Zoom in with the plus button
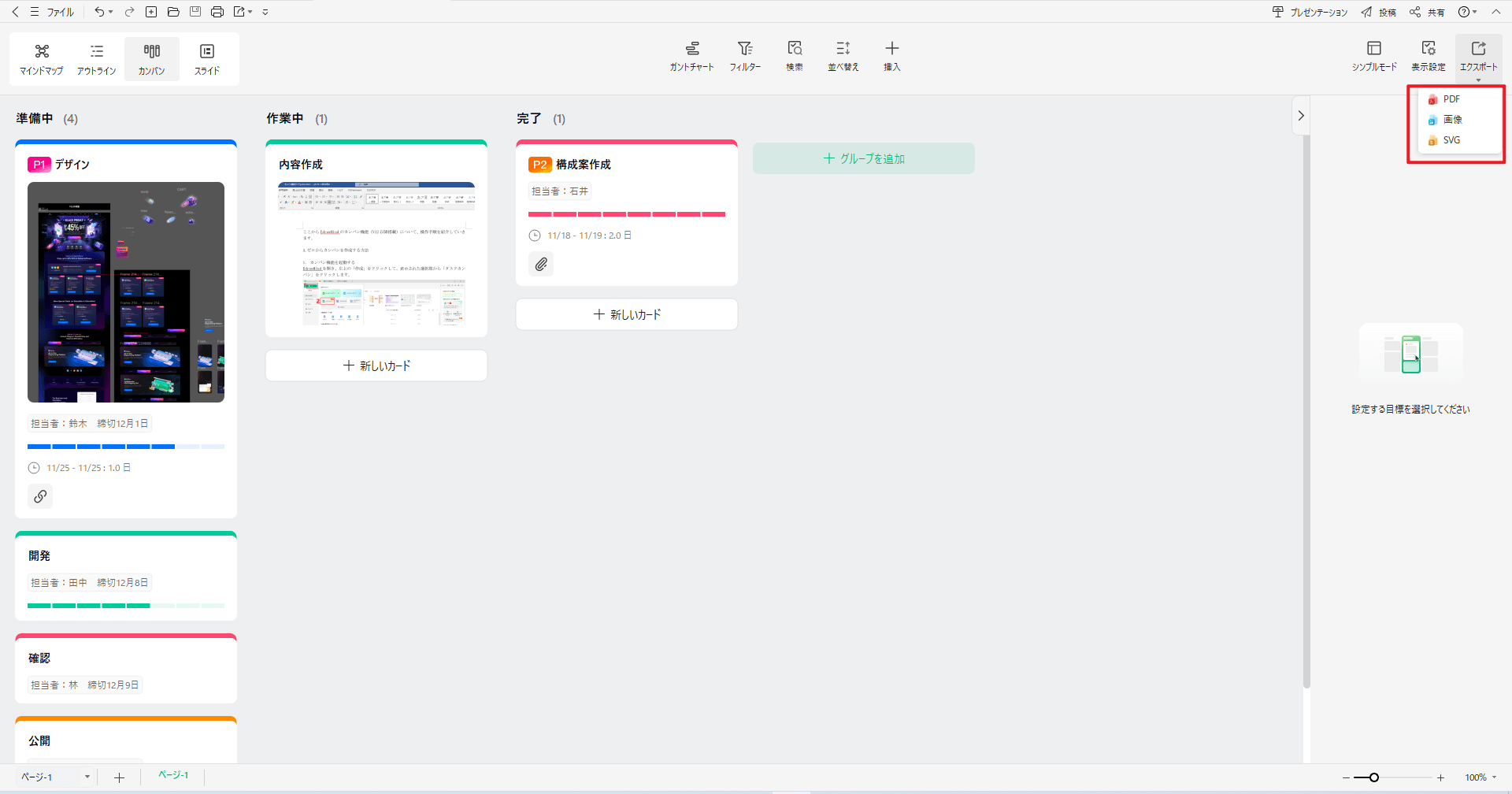1512x794 pixels. (1440, 777)
